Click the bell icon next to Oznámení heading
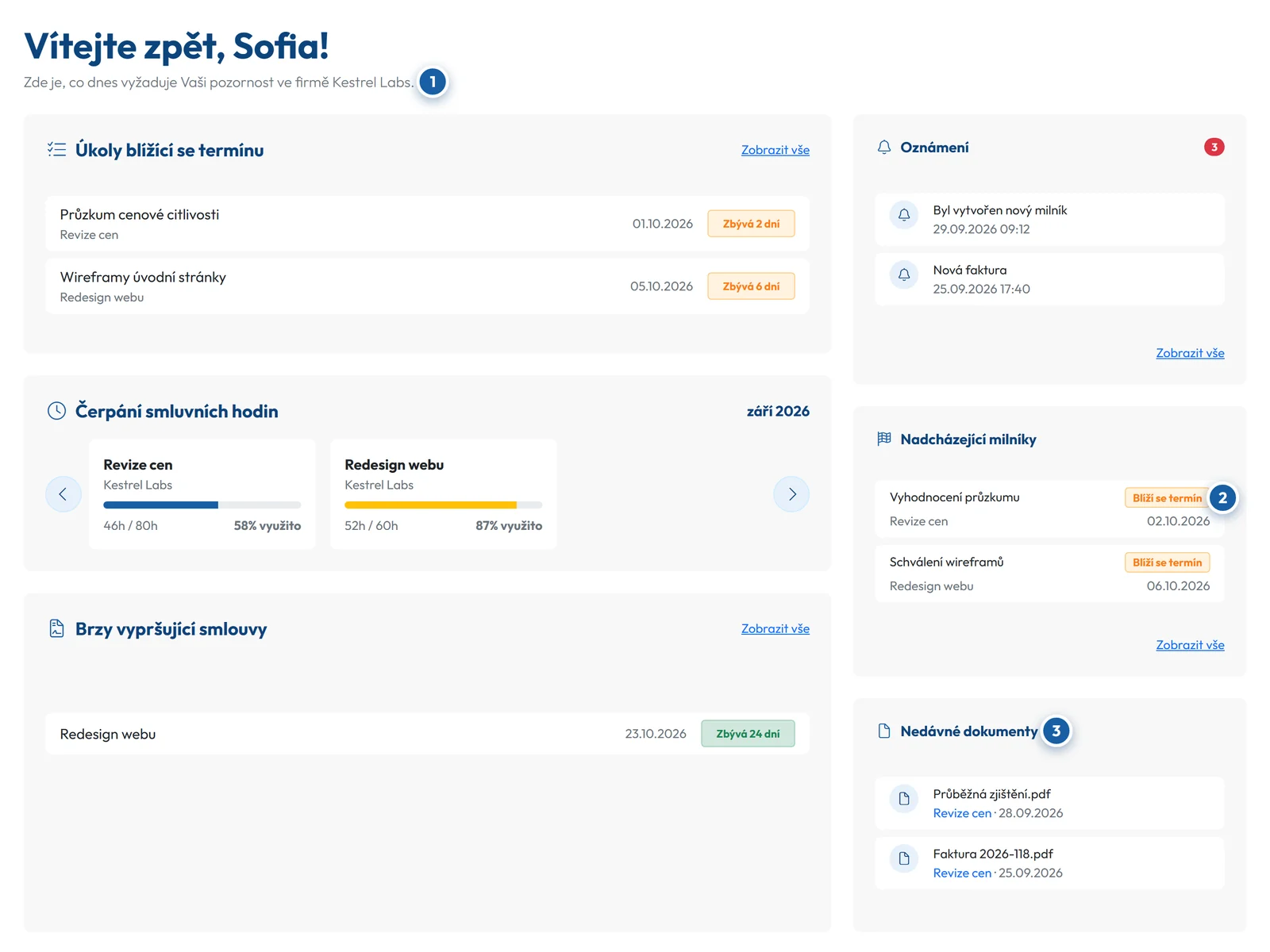 [x=884, y=148]
